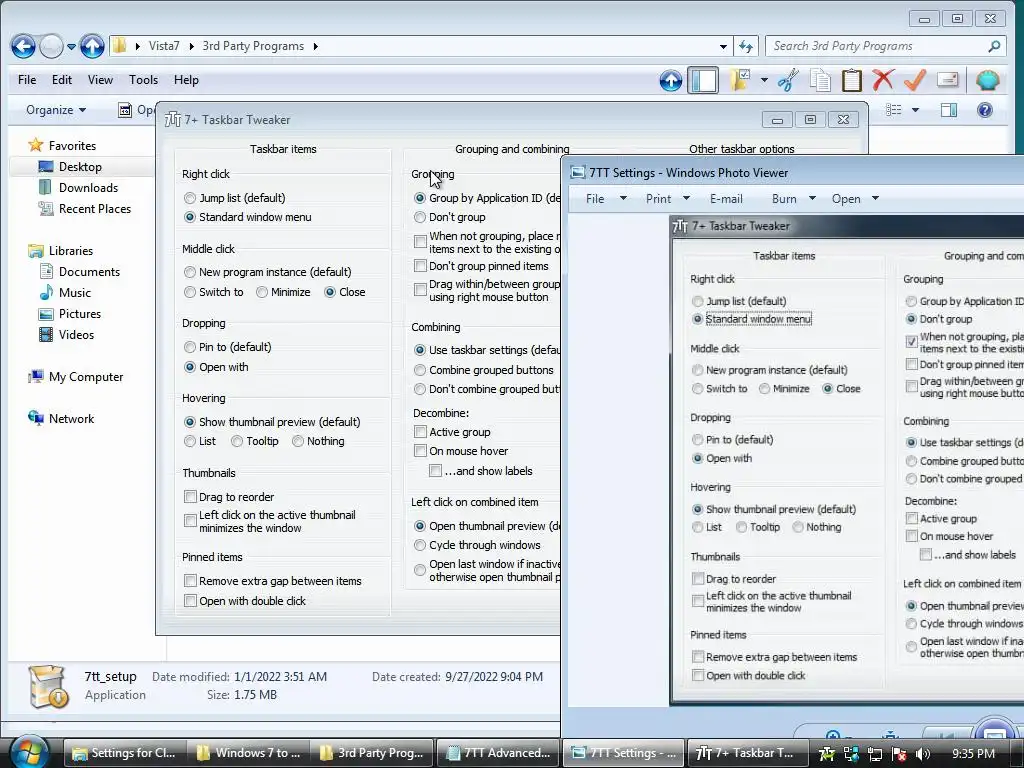1024x768 pixels.
Task: Click the blue Up arrow beside the address bar
Action: [92, 46]
